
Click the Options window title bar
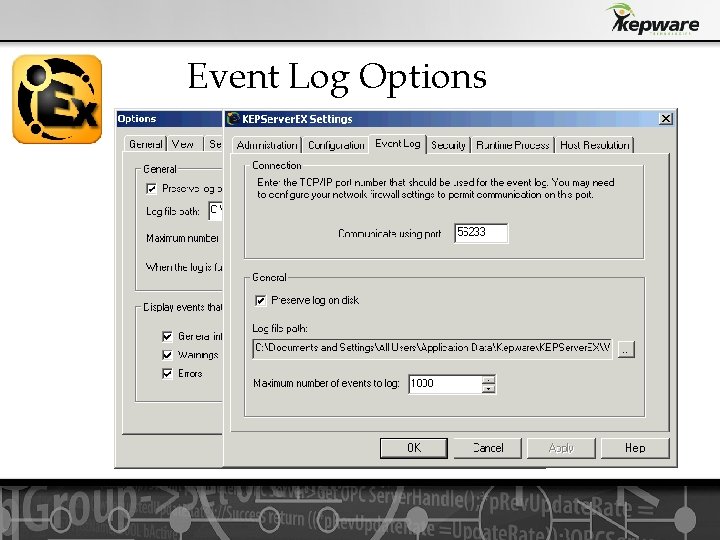pyautogui.click(x=169, y=118)
